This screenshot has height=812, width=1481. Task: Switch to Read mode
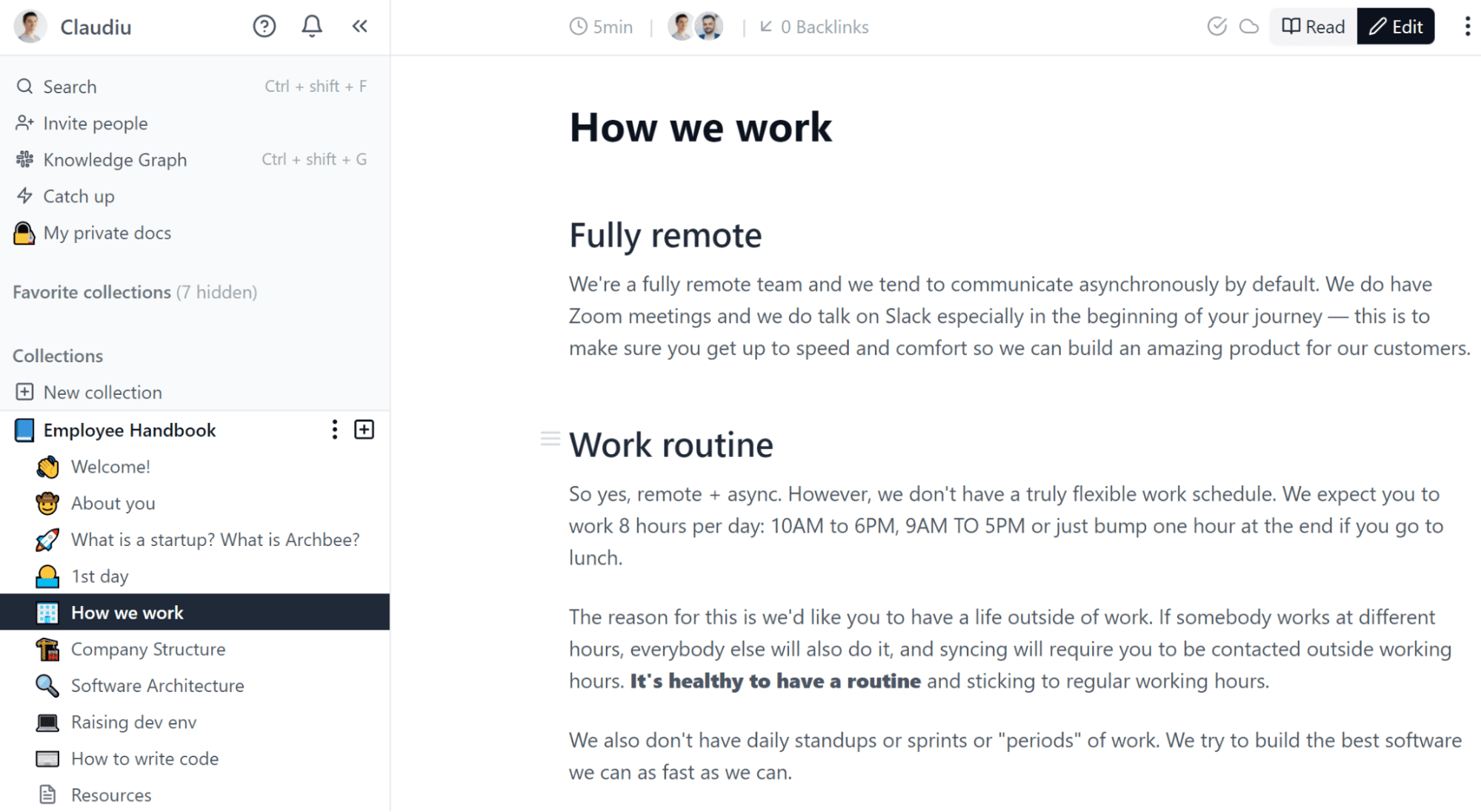tap(1311, 26)
